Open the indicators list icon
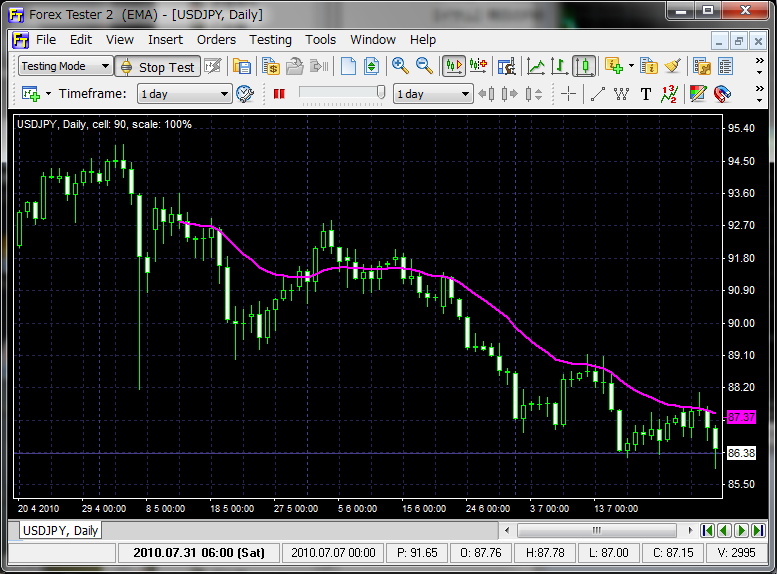This screenshot has width=777, height=574. tap(649, 66)
